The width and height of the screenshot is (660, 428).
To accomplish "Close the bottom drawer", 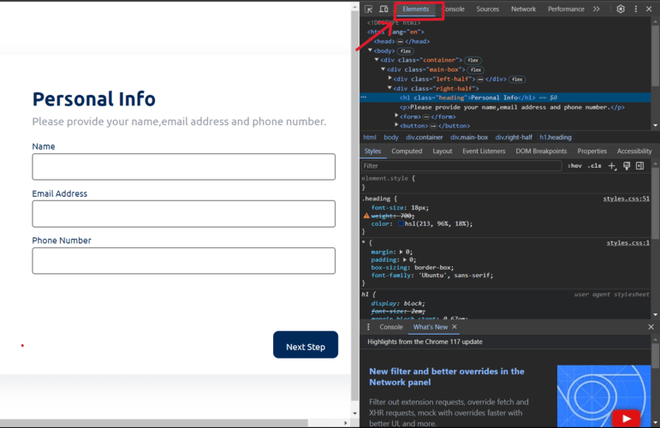I will [651, 327].
